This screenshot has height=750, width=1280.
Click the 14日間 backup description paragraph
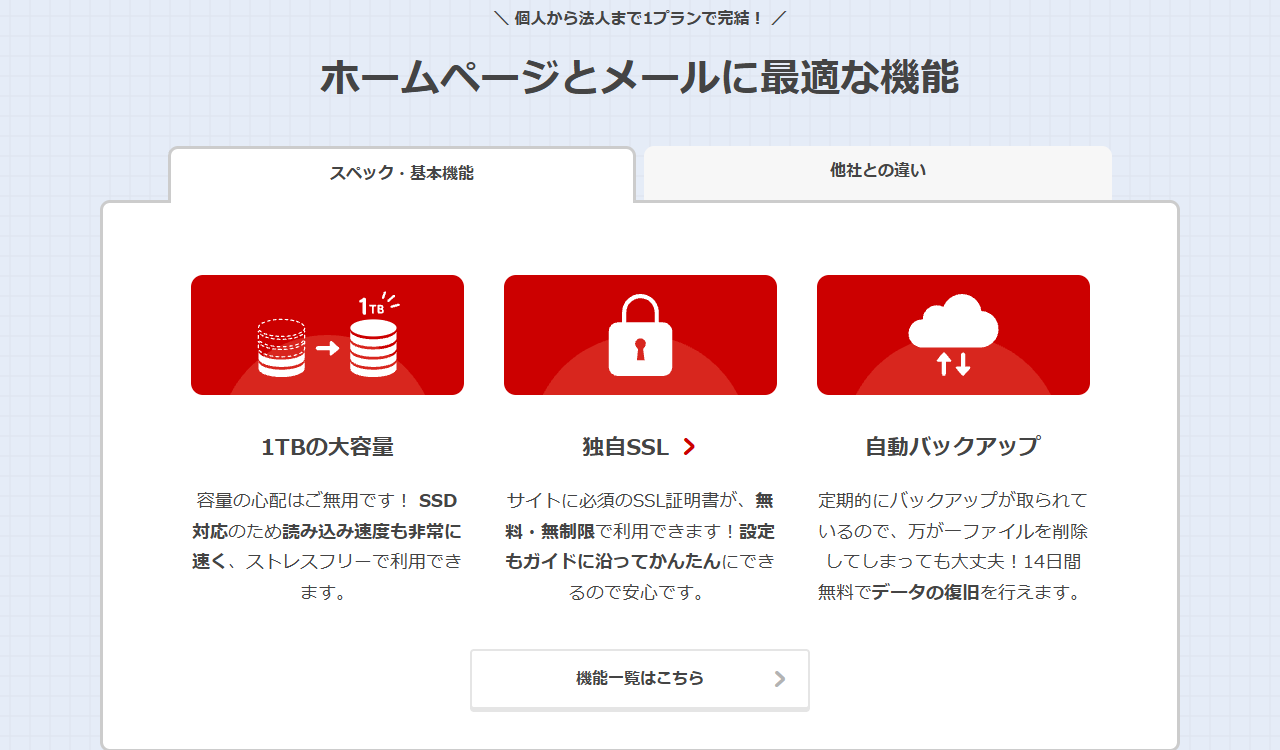[952, 546]
